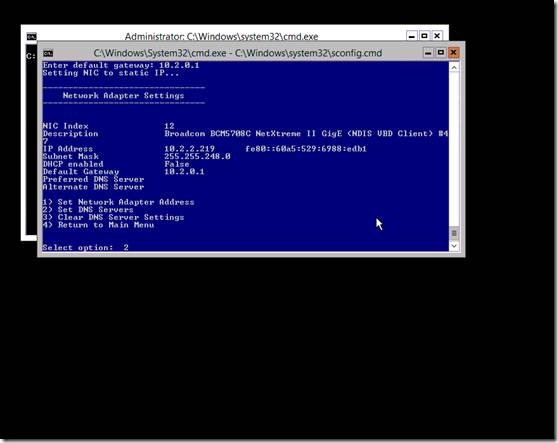Click the scrollbar down arrow in sconfig window

tap(454, 246)
